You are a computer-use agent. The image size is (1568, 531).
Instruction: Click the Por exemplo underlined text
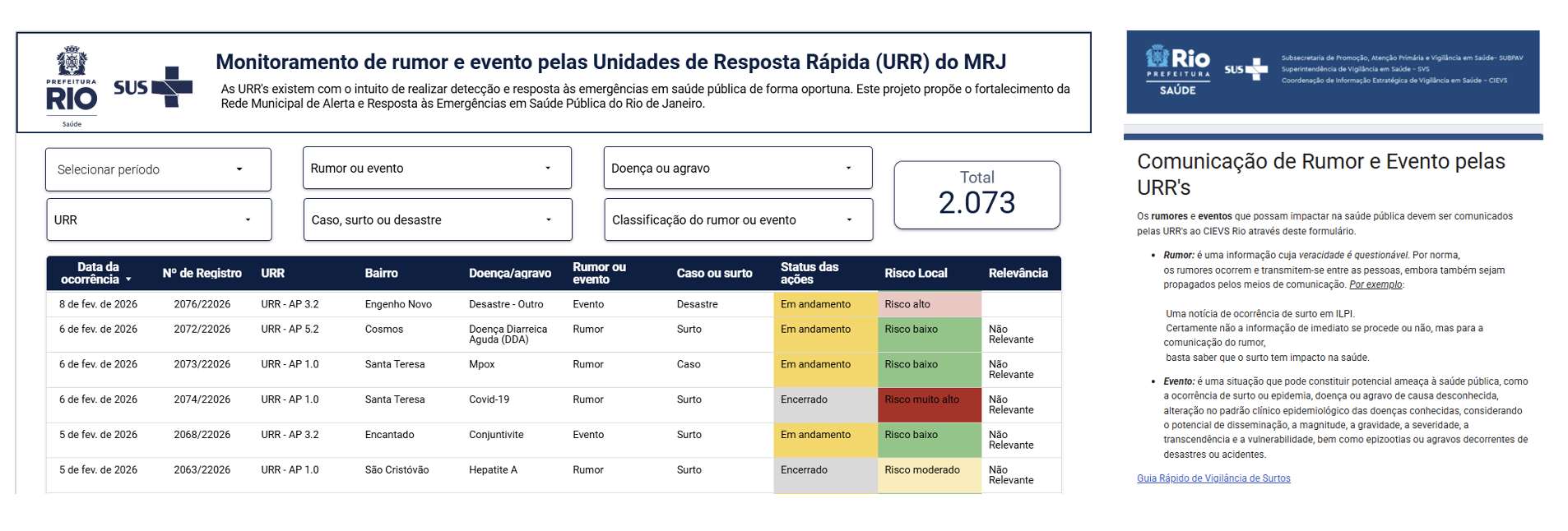coord(1375,285)
